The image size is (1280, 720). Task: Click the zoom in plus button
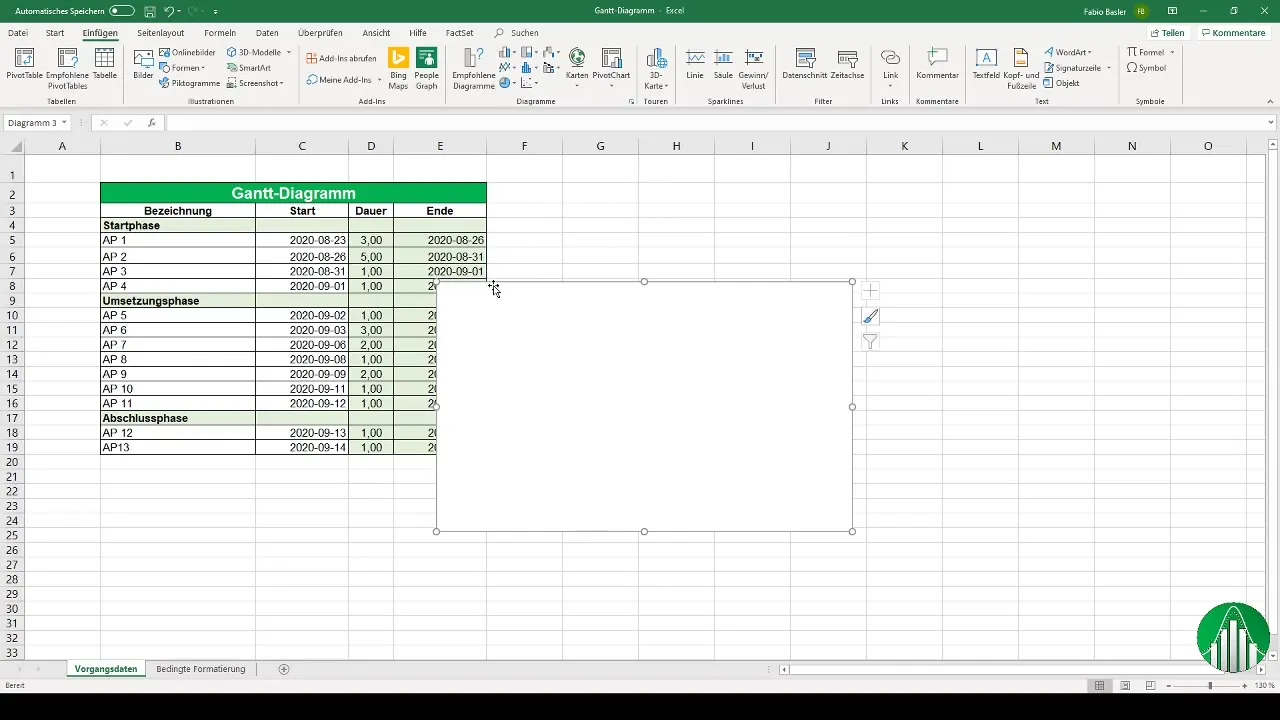tap(1244, 685)
